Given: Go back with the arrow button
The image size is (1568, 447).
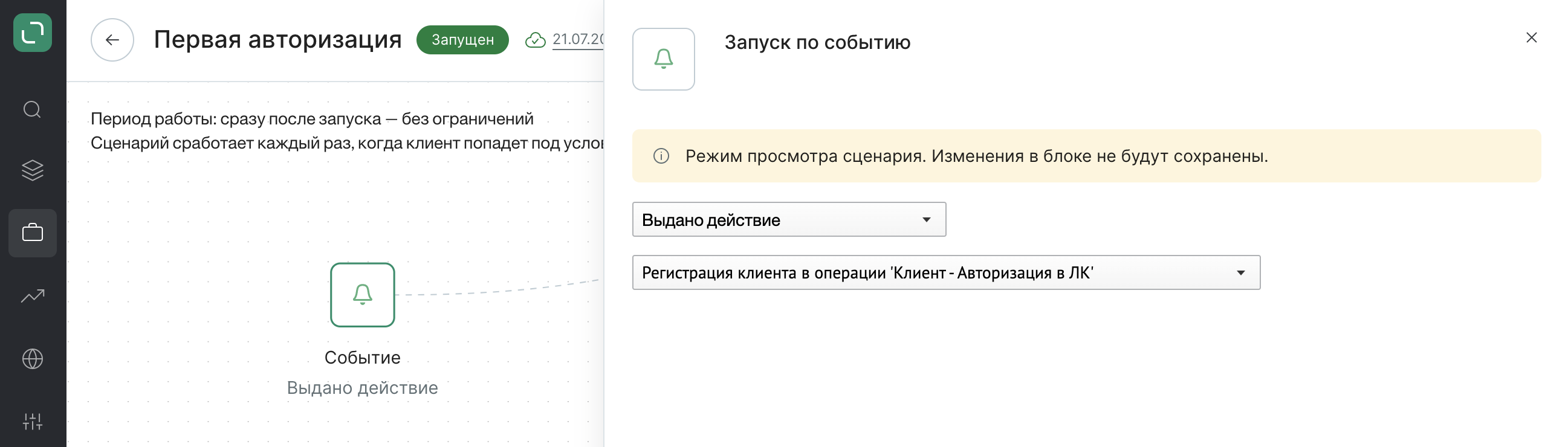Looking at the screenshot, I should point(112,40).
